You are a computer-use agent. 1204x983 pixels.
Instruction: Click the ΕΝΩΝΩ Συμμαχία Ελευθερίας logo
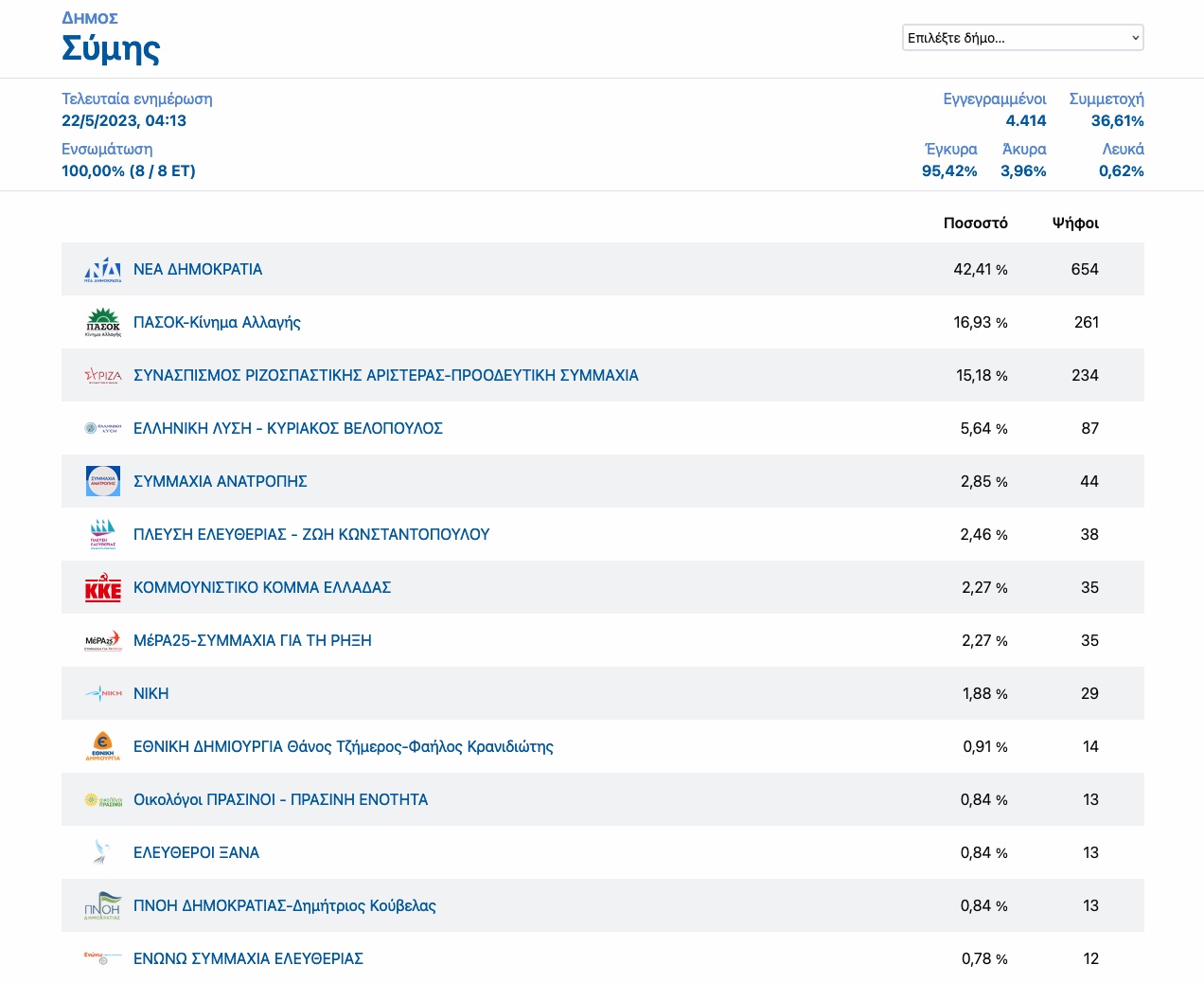pyautogui.click(x=103, y=958)
